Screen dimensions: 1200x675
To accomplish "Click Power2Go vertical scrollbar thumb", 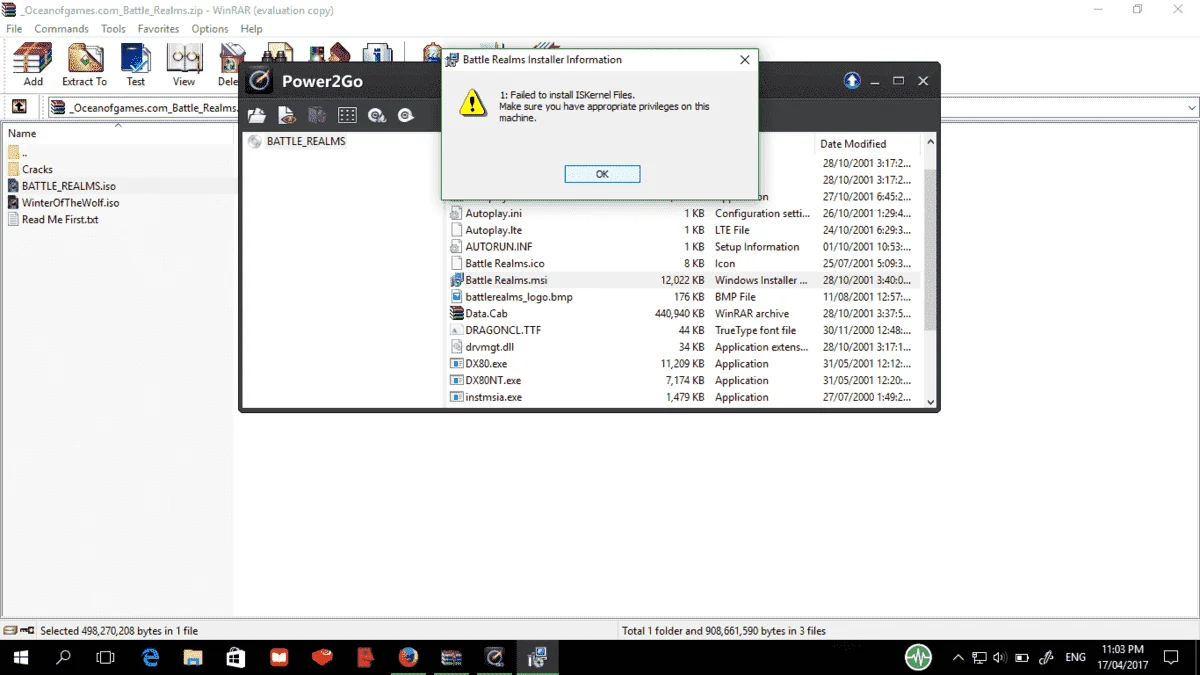I will coord(930,248).
